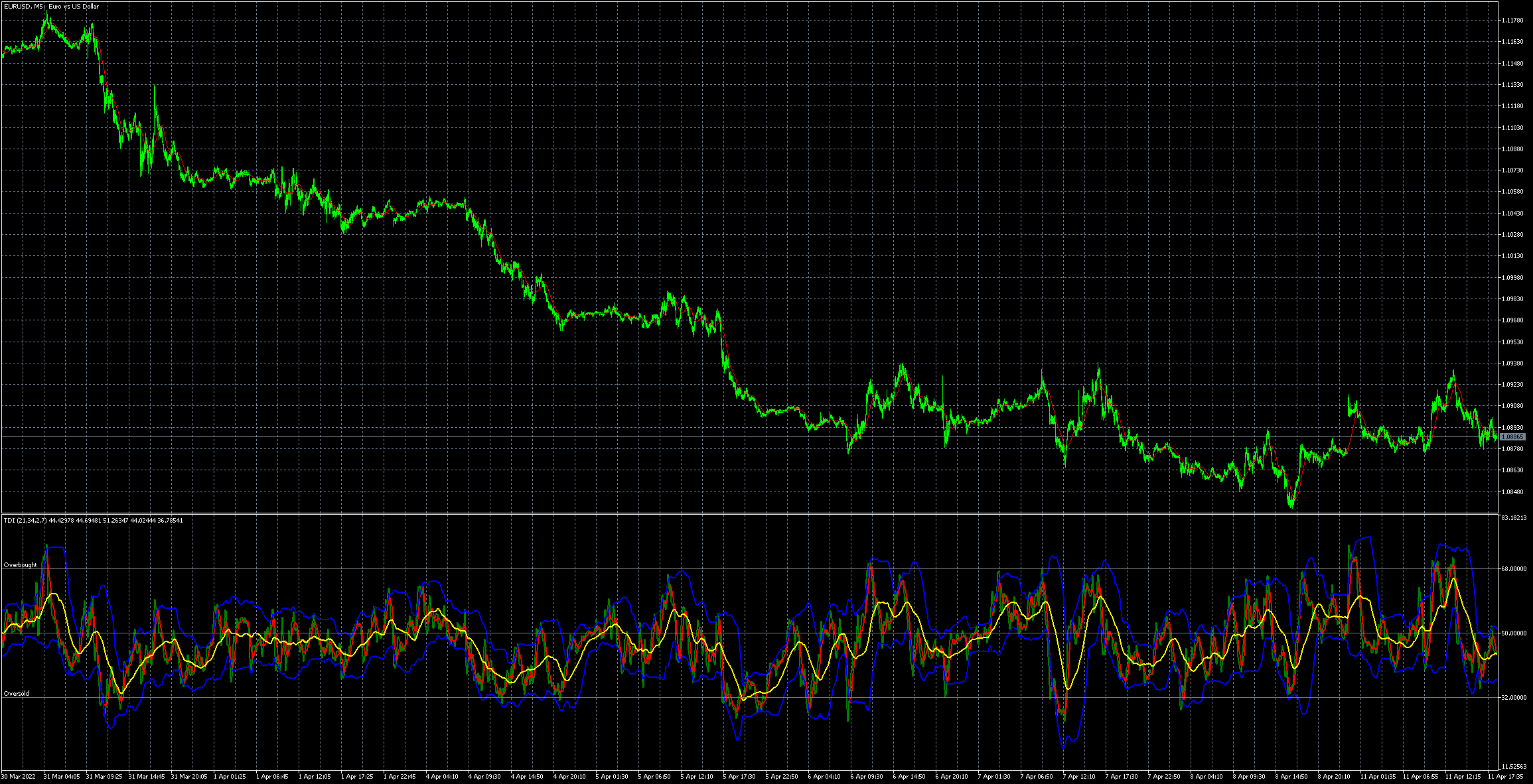Click the 11 Apr 01:35 time label
Viewport: 1533px width, 784px height.
coord(1378,776)
